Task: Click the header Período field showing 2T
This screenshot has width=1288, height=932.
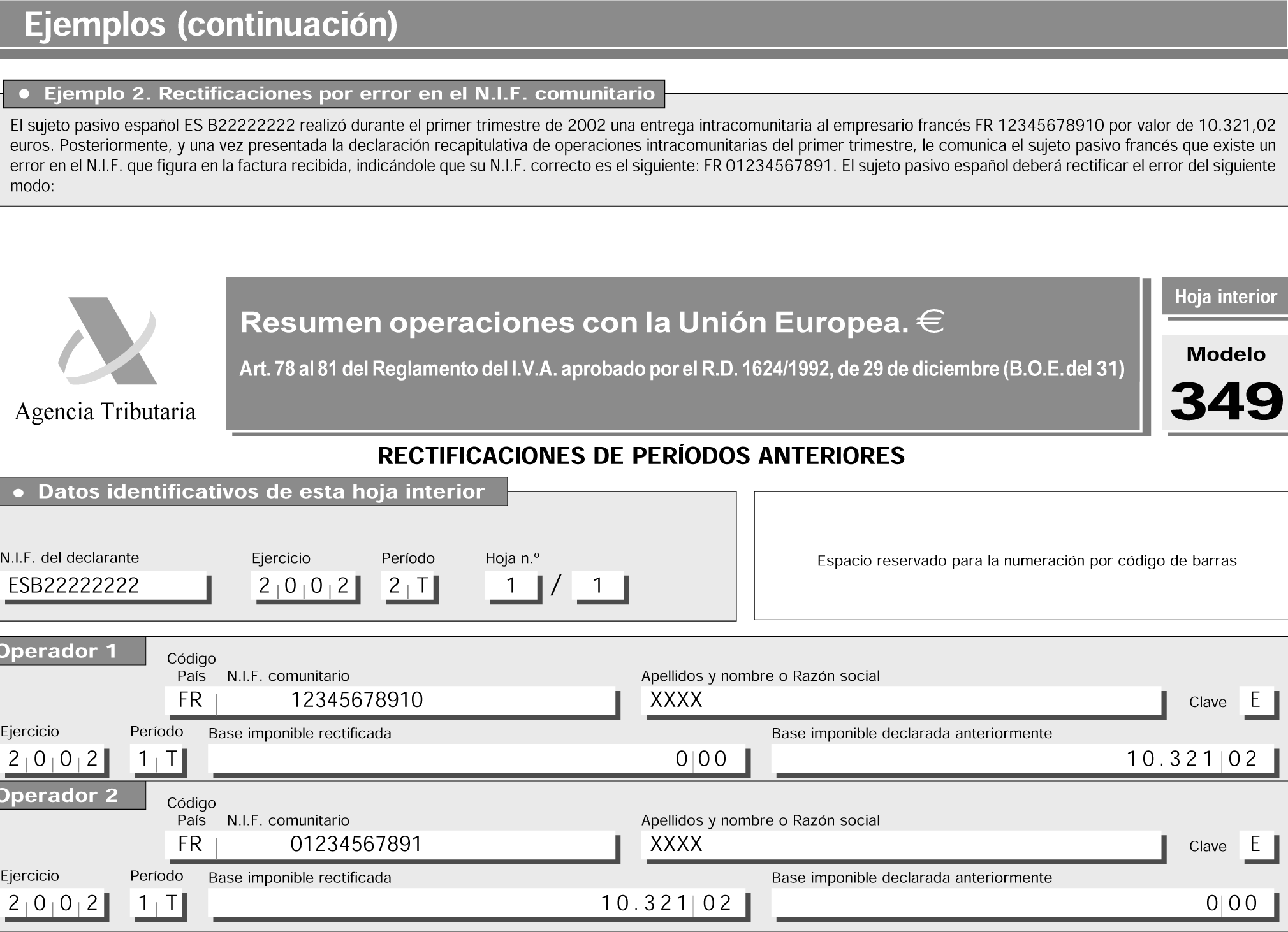Action: click(x=409, y=585)
